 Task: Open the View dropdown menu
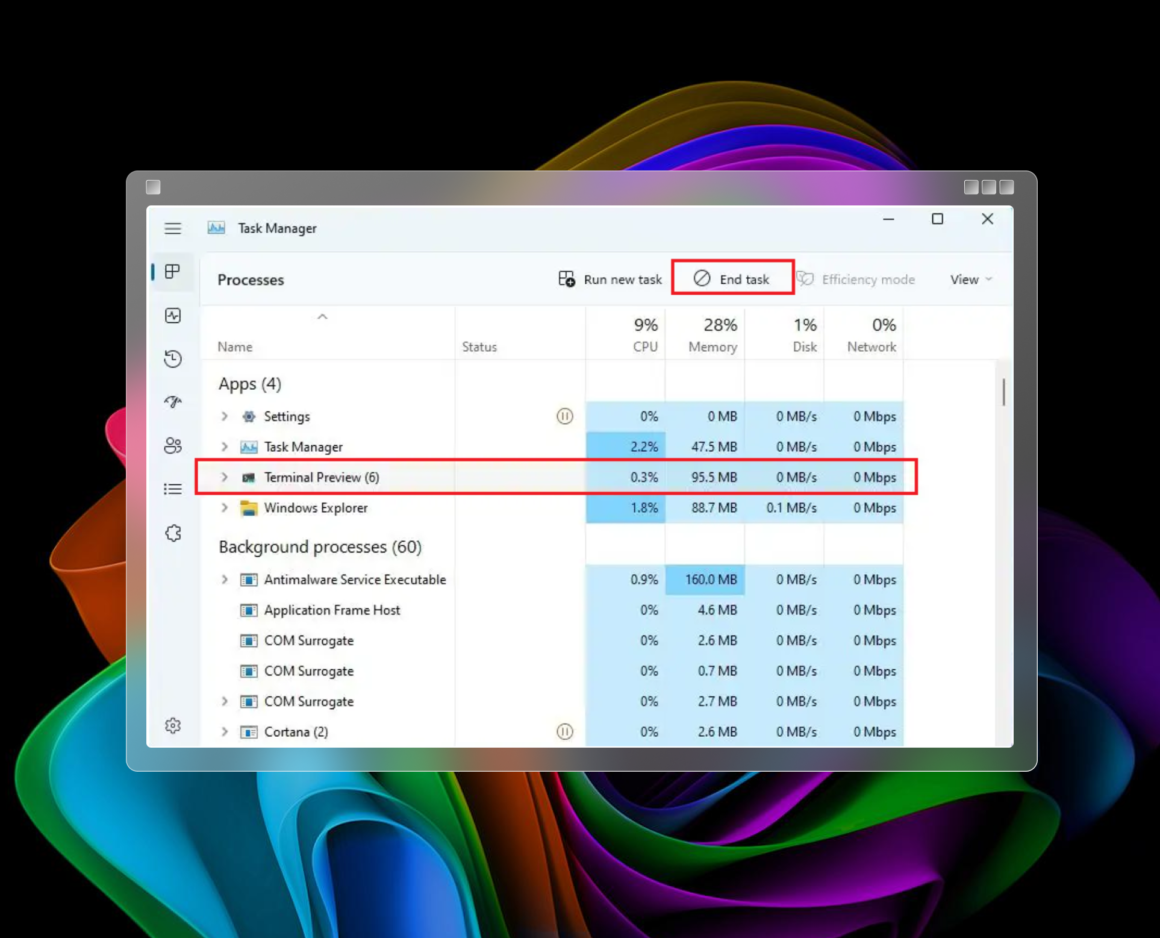[966, 279]
